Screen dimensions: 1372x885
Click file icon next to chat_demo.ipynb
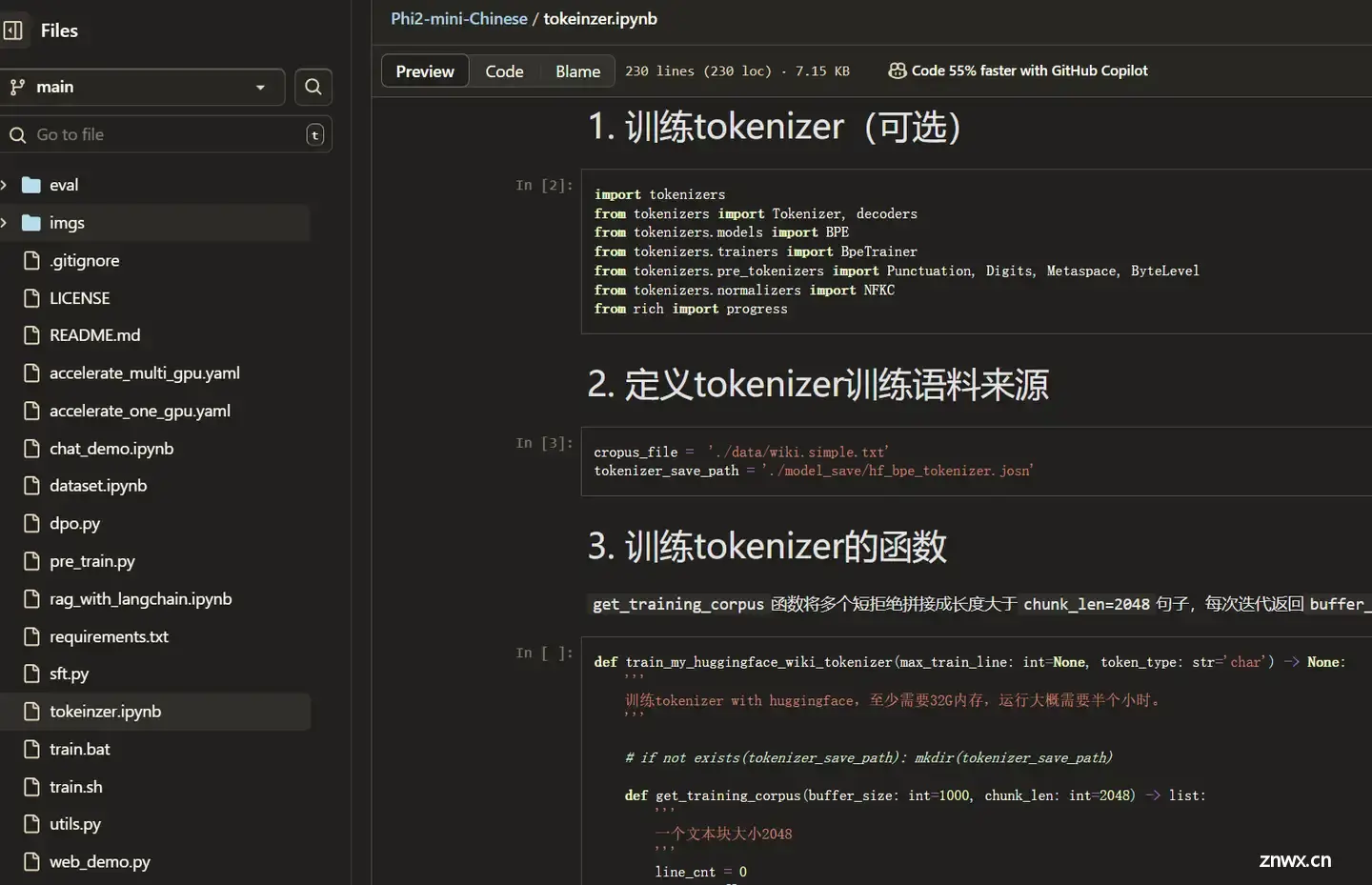pos(31,448)
